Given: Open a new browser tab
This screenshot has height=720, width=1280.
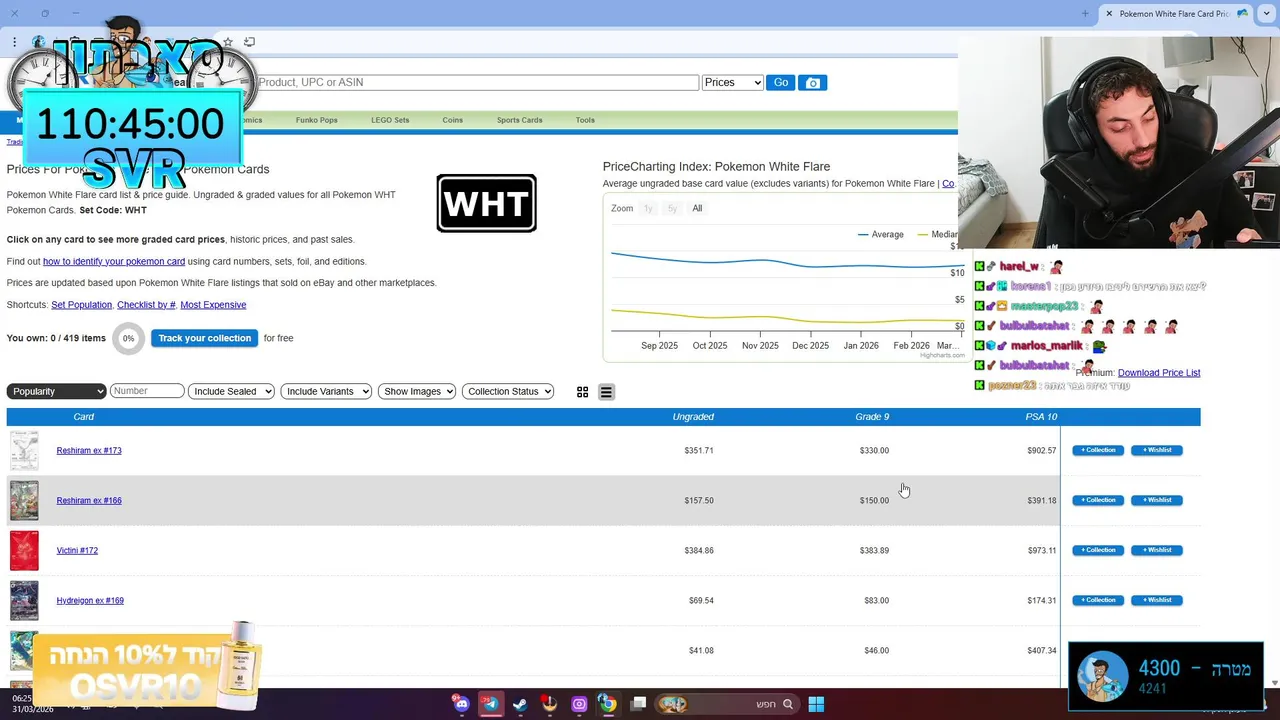Looking at the screenshot, I should [1085, 13].
